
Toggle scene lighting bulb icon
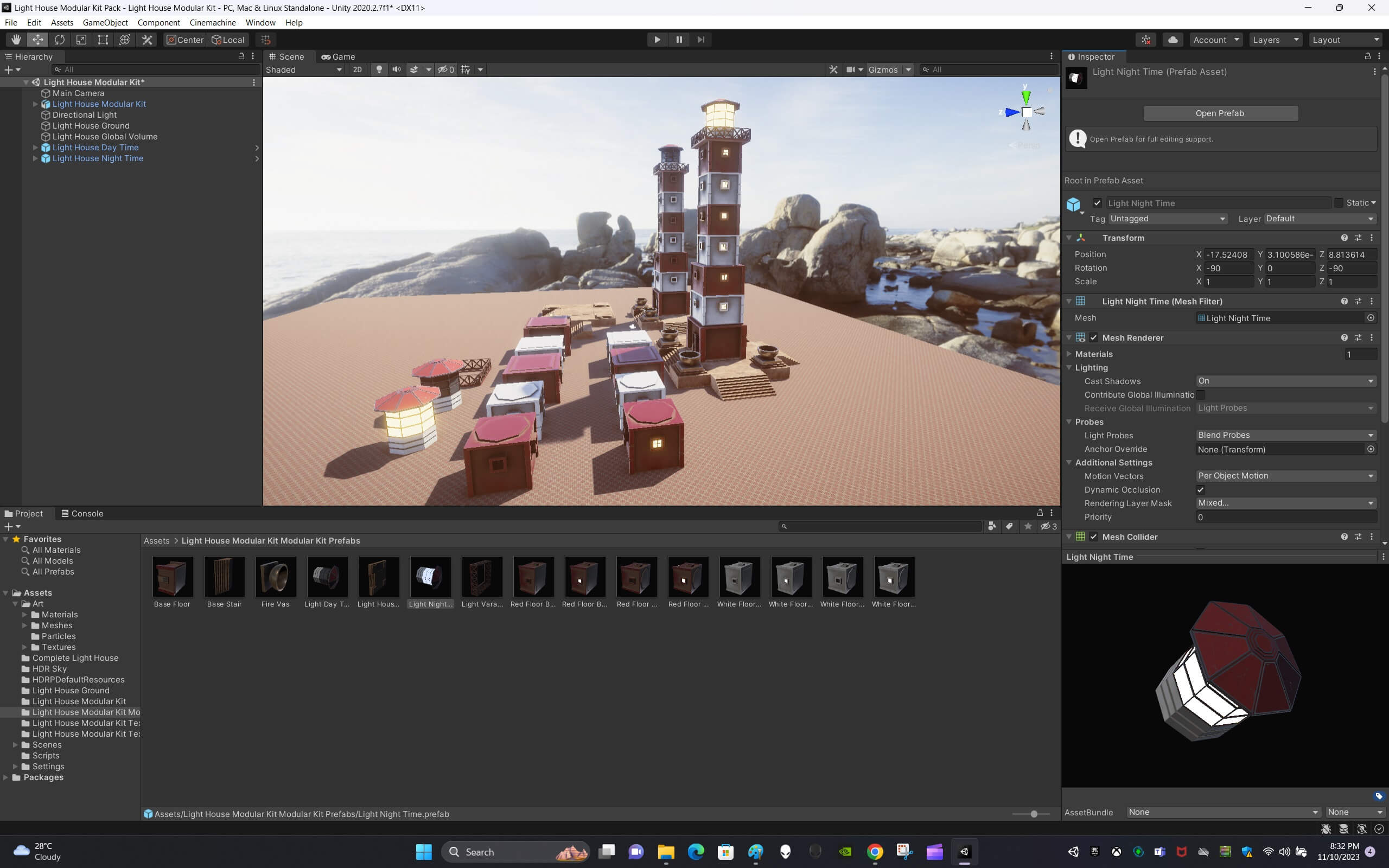(x=379, y=69)
